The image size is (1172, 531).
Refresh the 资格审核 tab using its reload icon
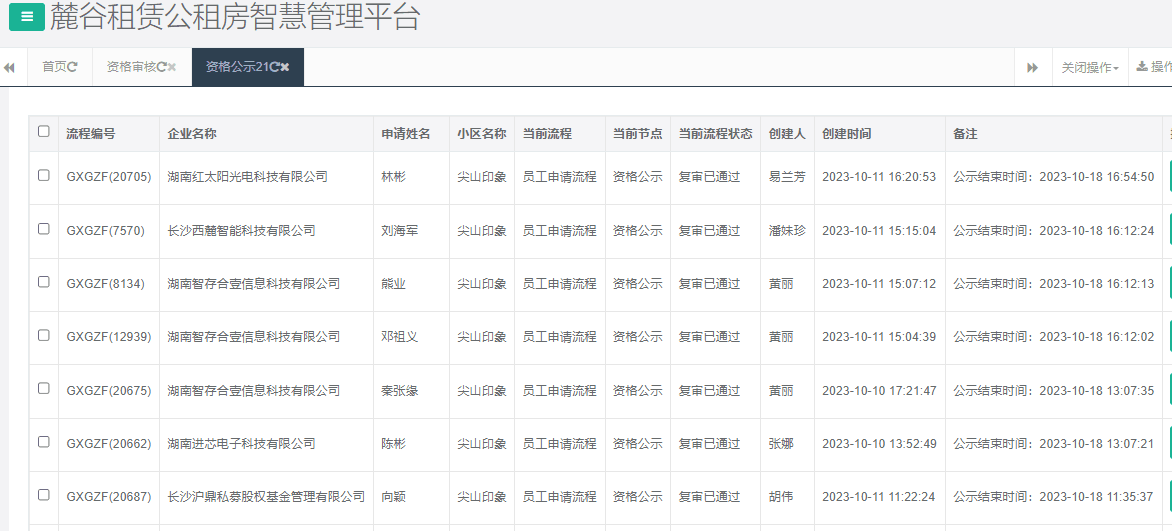[161, 67]
